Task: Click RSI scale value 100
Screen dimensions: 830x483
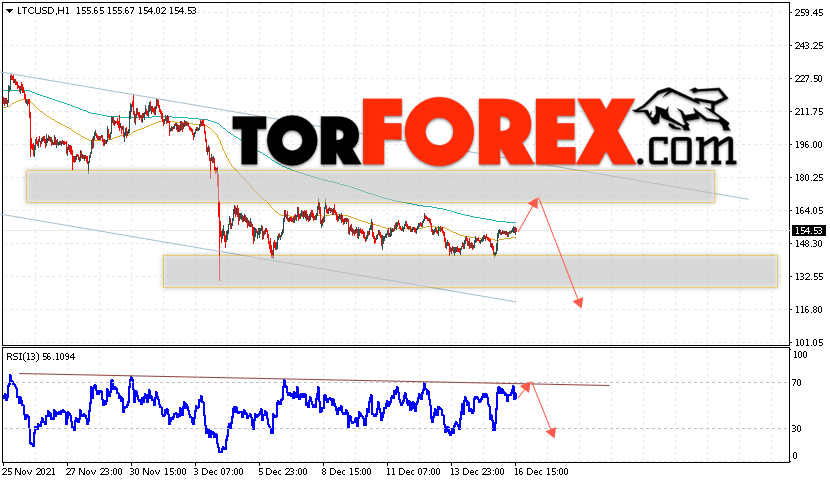Action: pos(800,355)
